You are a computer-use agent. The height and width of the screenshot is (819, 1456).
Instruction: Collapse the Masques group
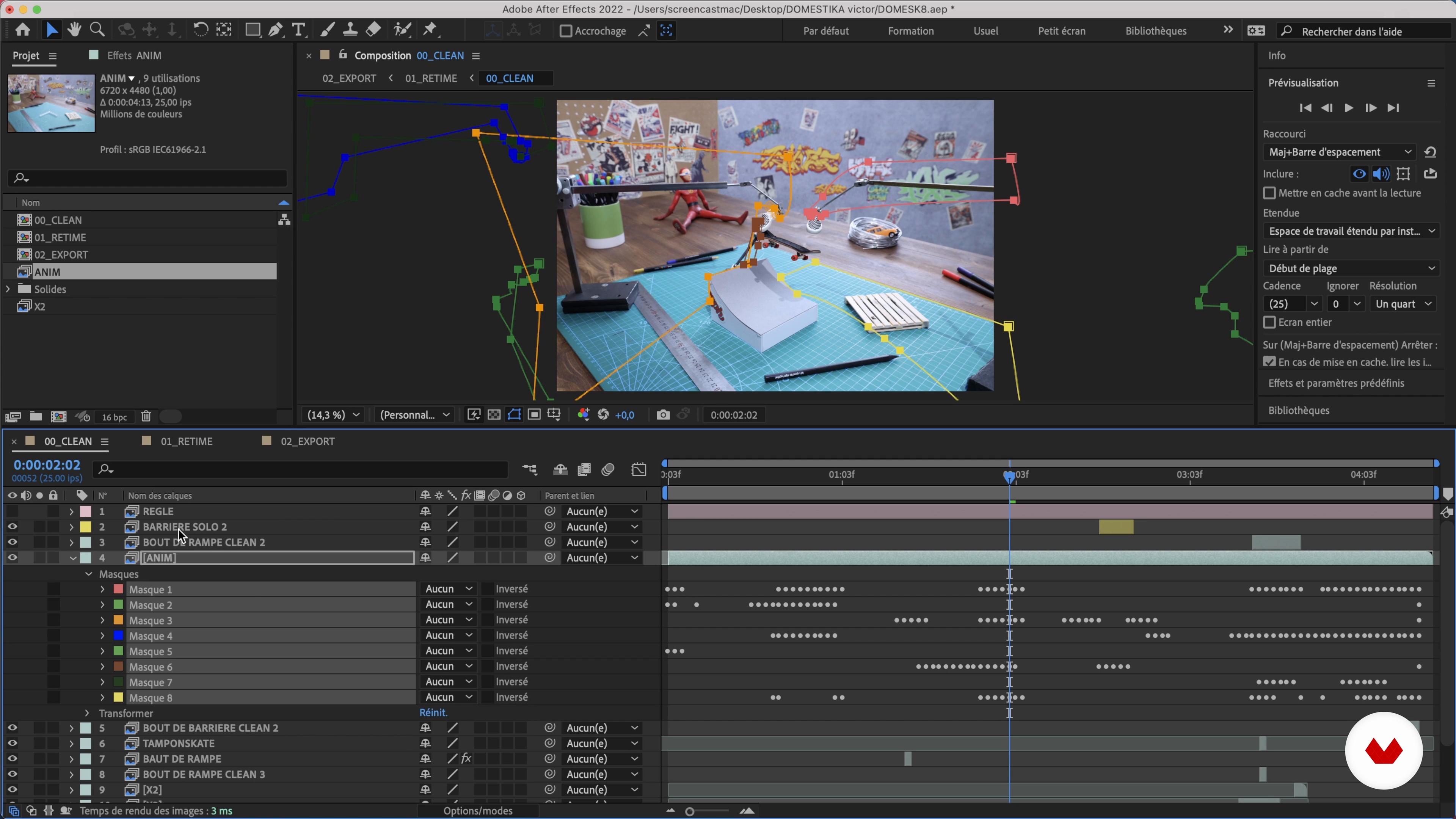tap(88, 574)
